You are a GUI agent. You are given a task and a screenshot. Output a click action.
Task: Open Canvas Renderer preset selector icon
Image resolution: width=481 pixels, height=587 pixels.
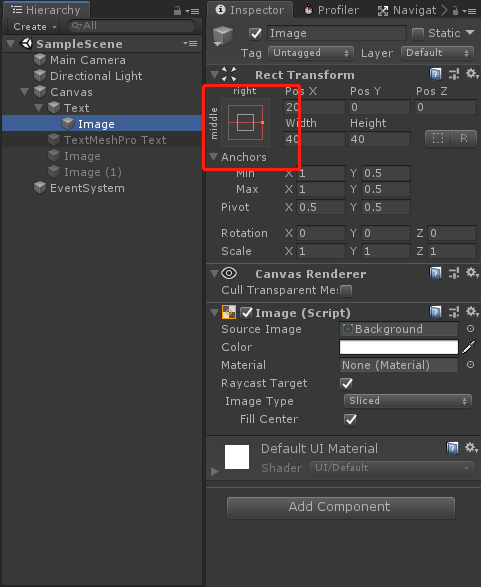[x=454, y=273]
